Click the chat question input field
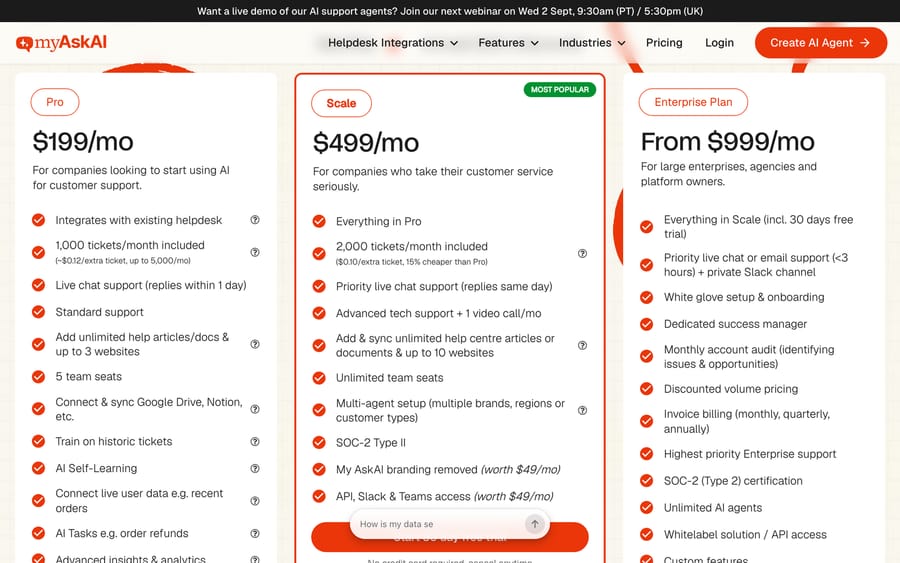 (x=439, y=523)
